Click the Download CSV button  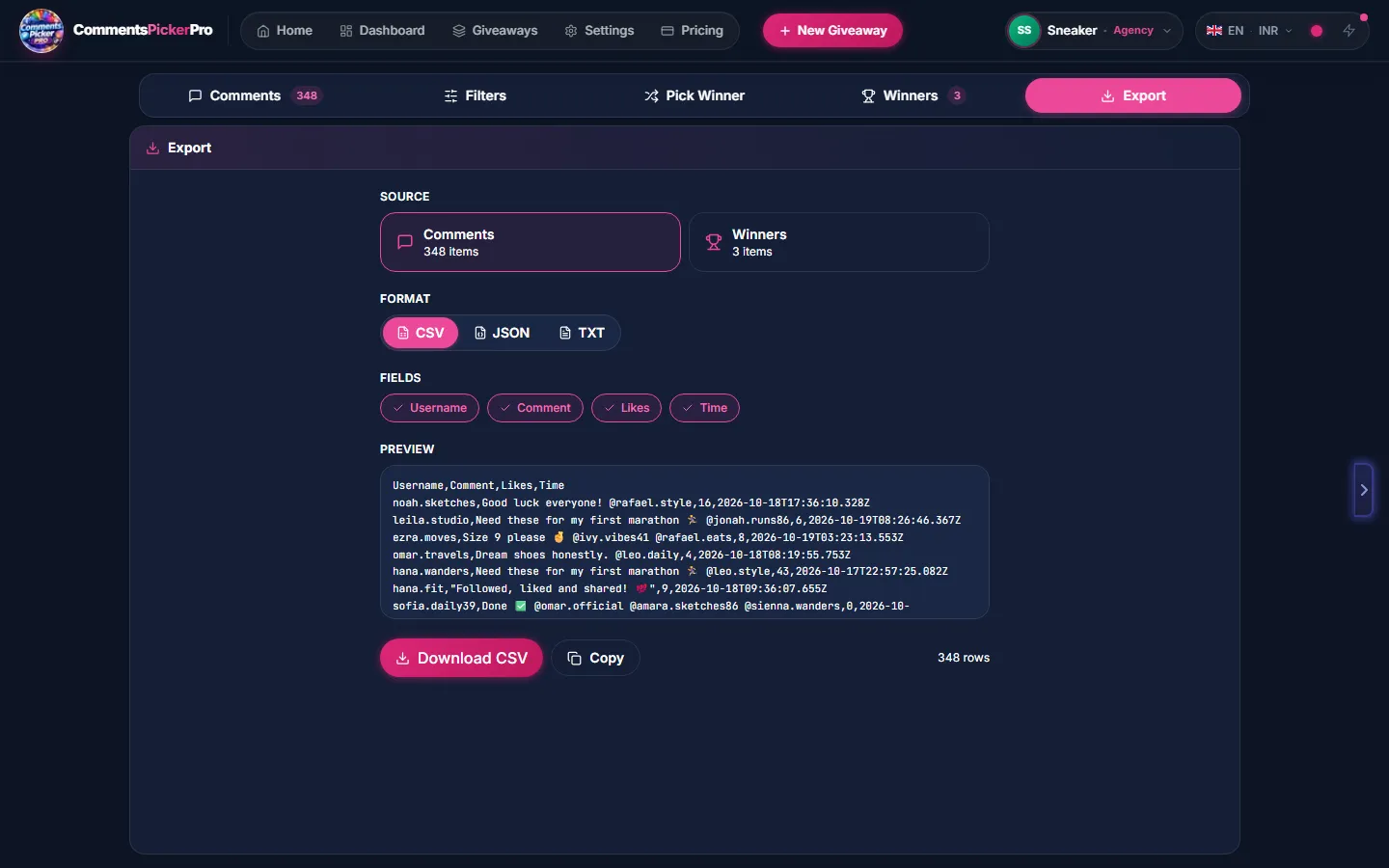461,658
